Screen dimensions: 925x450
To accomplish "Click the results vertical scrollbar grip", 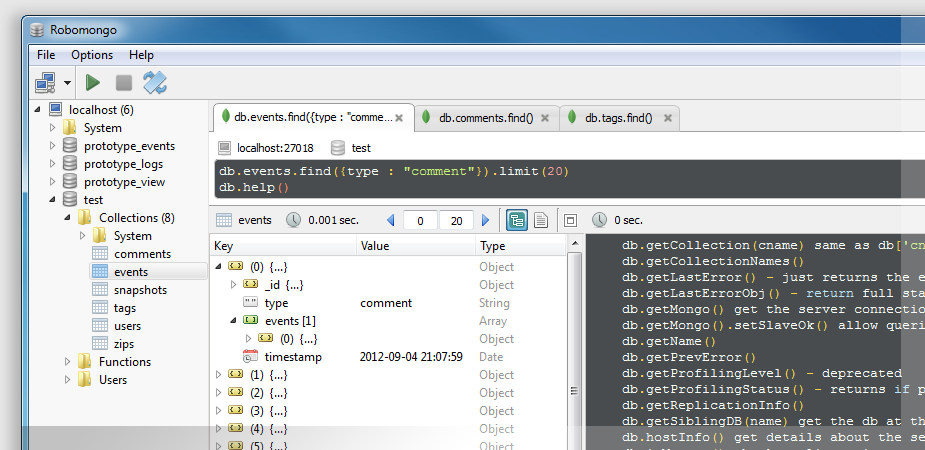I will coord(574,390).
